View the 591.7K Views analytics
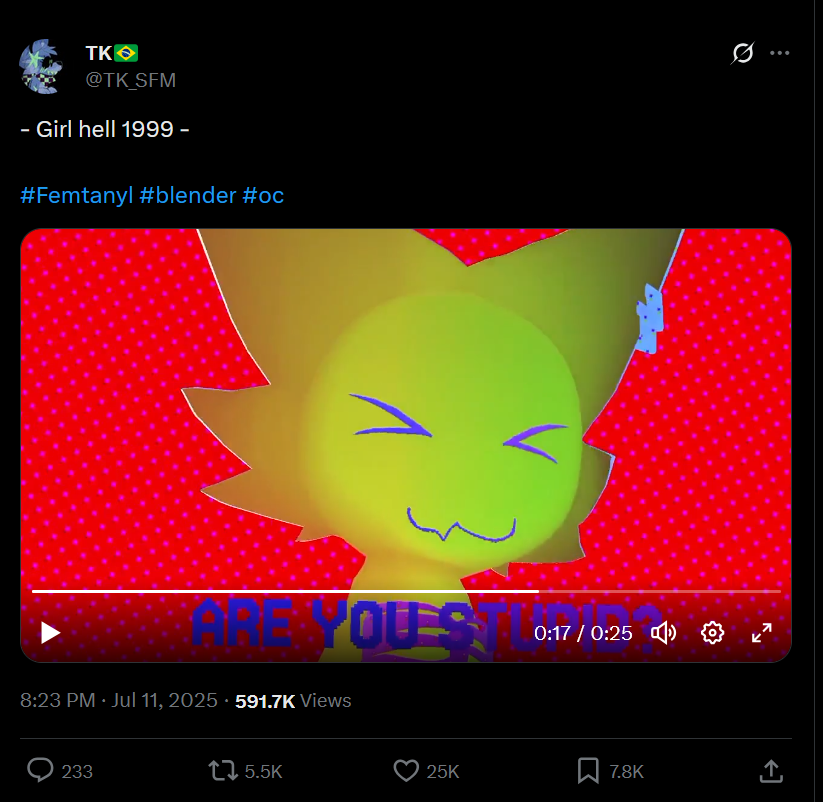The height and width of the screenshot is (802, 823). pos(293,701)
